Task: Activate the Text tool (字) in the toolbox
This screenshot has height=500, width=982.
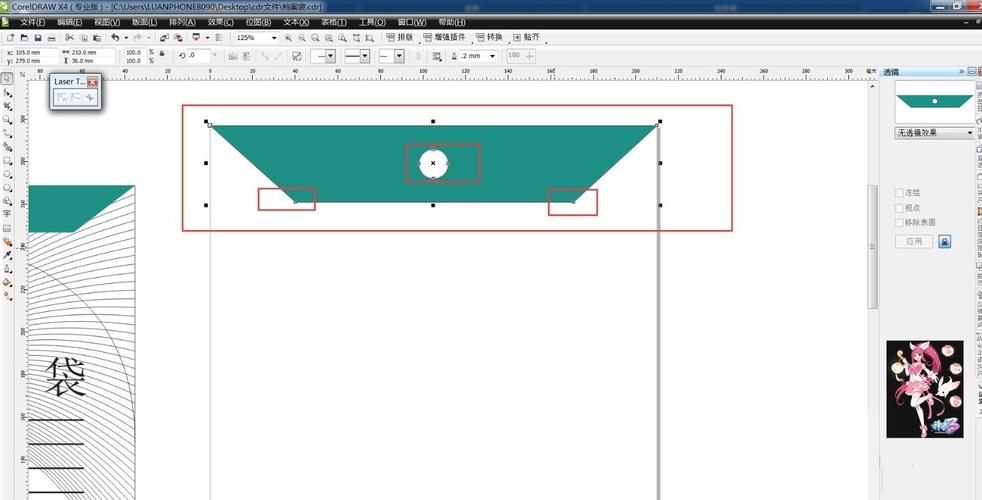Action: click(7, 214)
